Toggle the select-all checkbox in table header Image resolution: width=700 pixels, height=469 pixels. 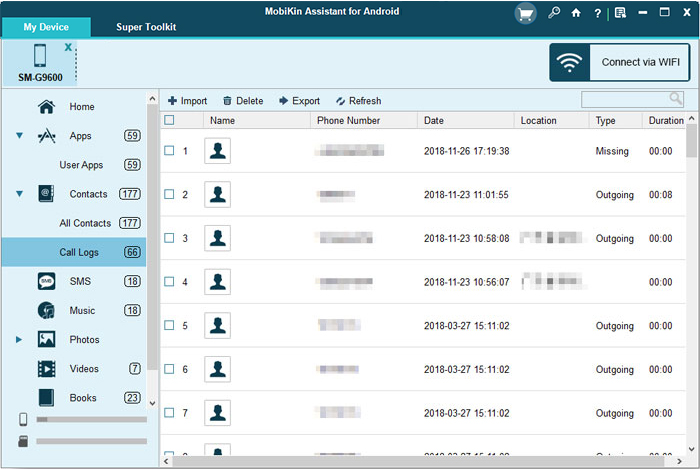[x=169, y=120]
